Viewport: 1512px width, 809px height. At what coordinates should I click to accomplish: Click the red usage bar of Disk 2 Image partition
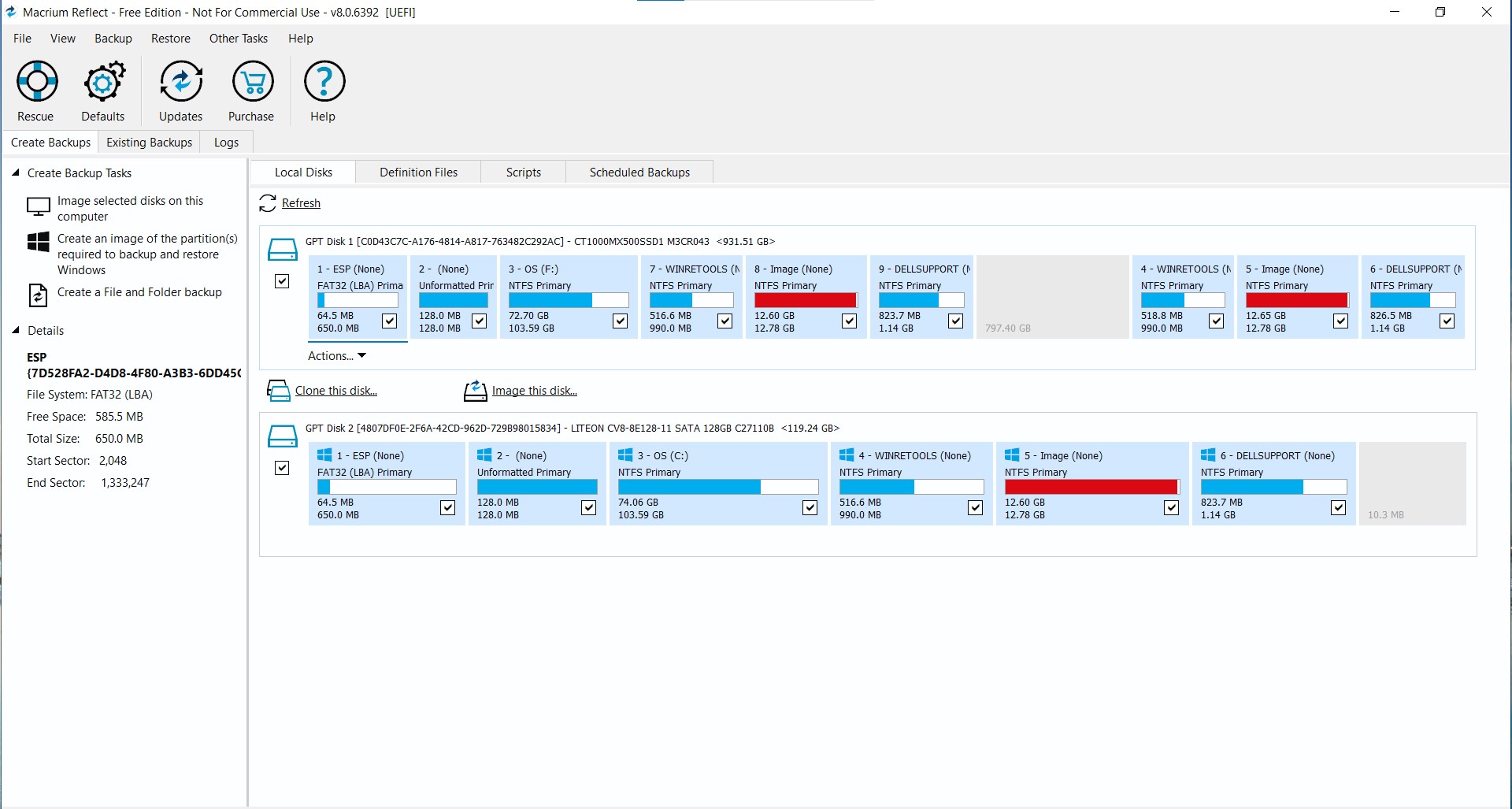1091,487
